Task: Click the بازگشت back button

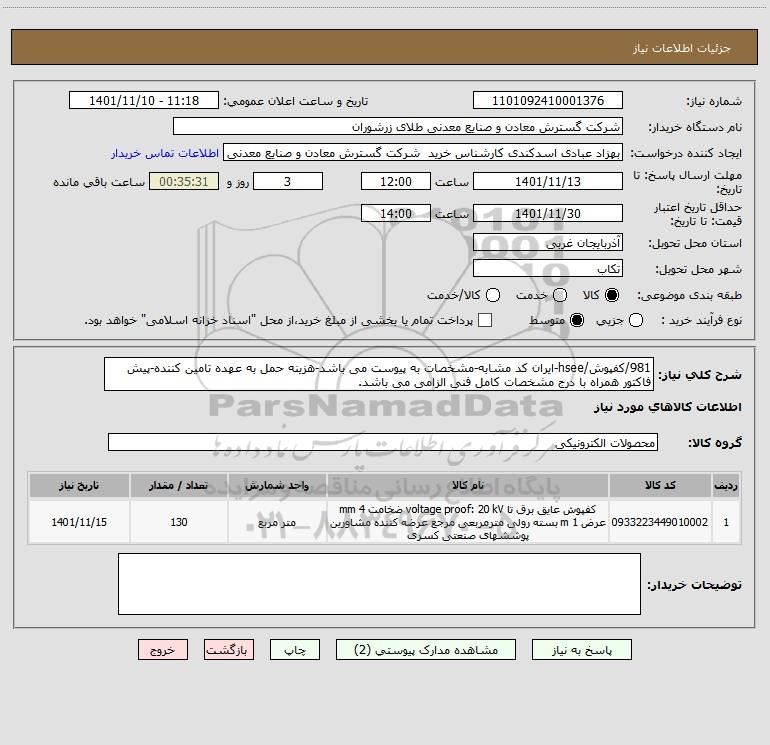Action: (x=229, y=650)
